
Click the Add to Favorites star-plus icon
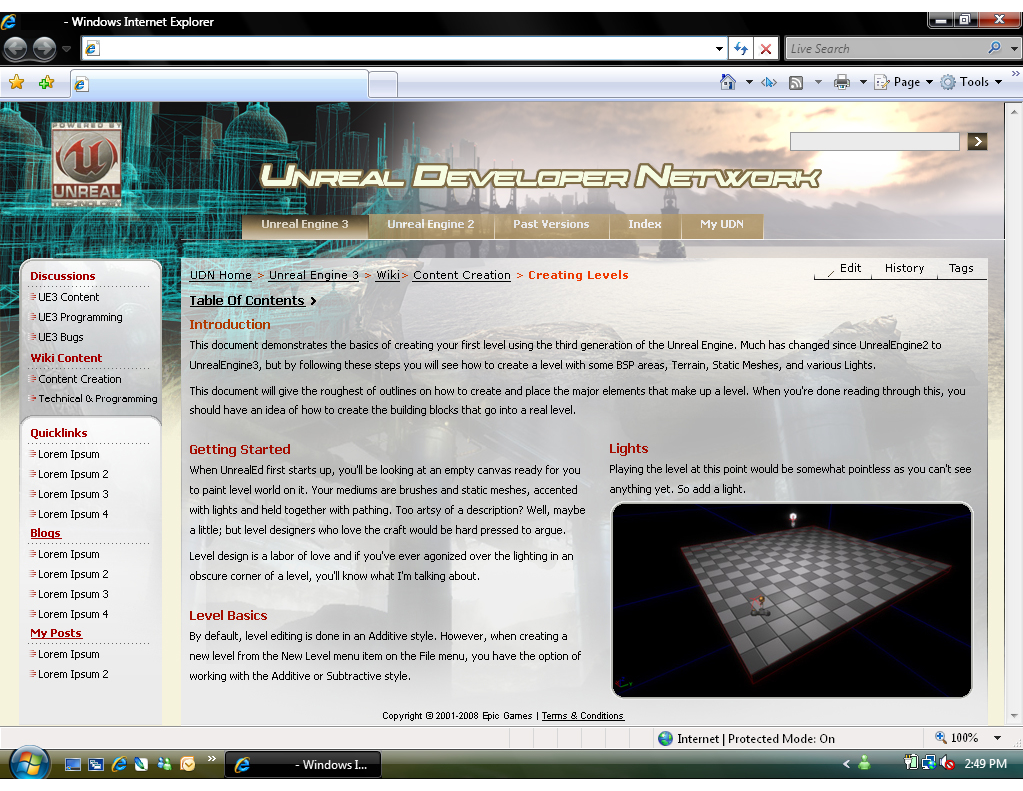click(x=46, y=83)
